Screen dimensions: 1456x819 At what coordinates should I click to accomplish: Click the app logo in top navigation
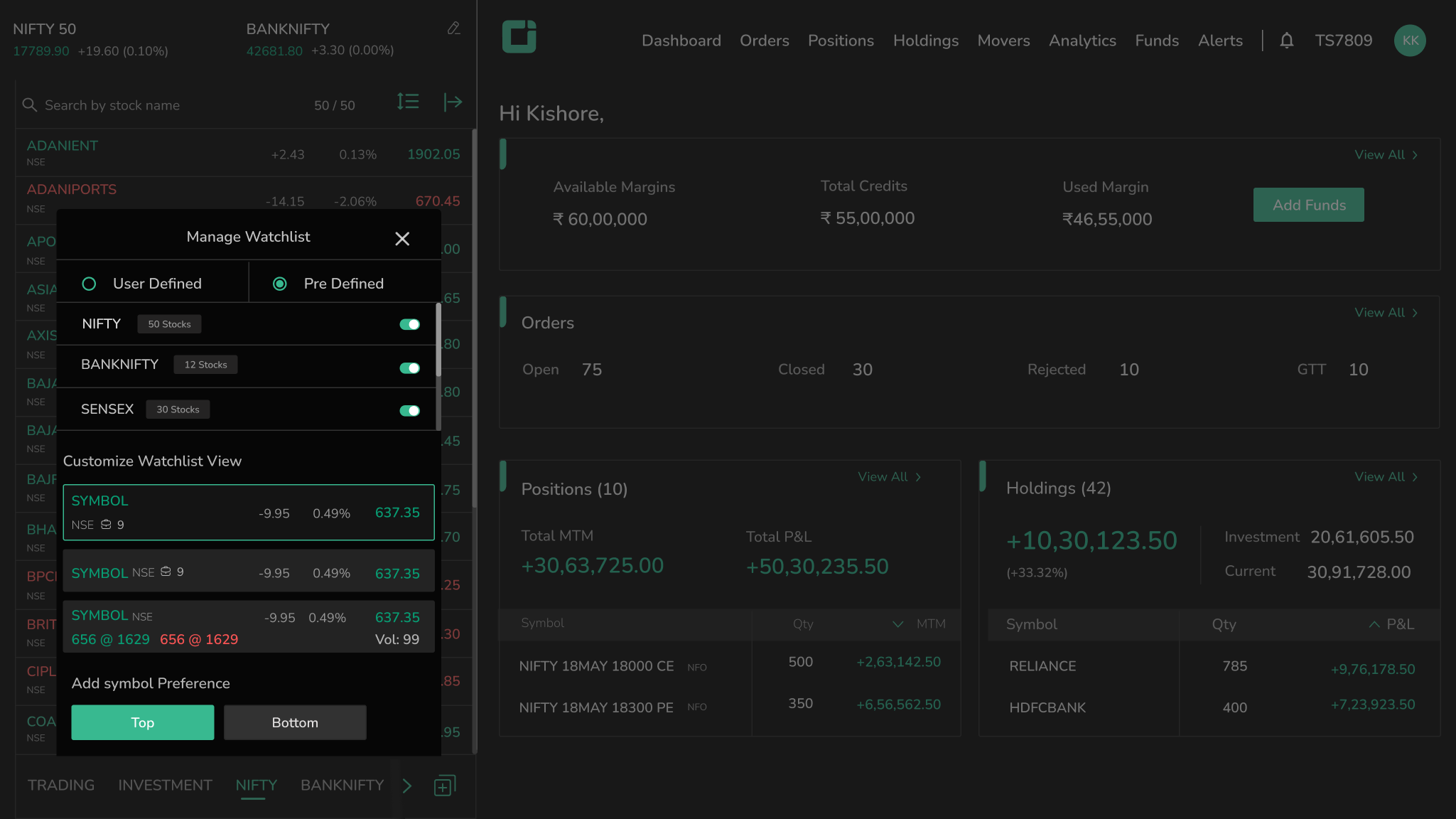(519, 36)
